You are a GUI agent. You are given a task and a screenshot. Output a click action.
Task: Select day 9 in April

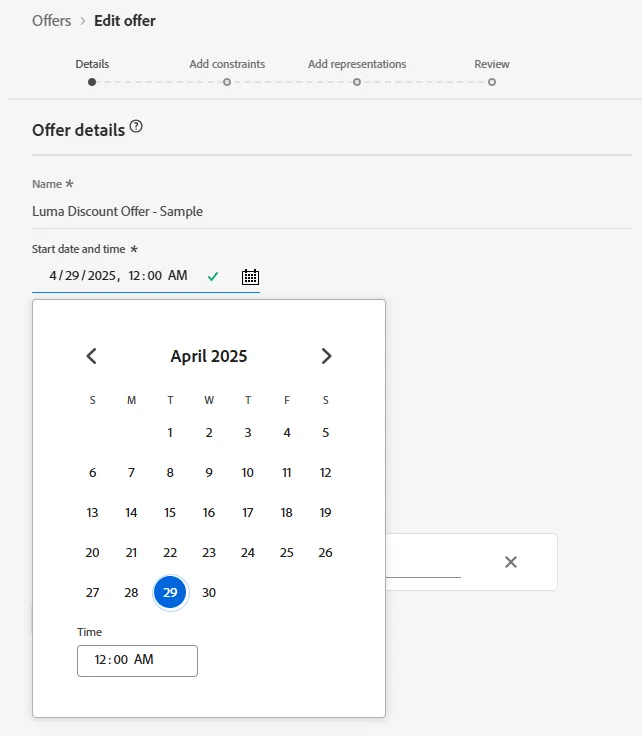[x=209, y=472]
